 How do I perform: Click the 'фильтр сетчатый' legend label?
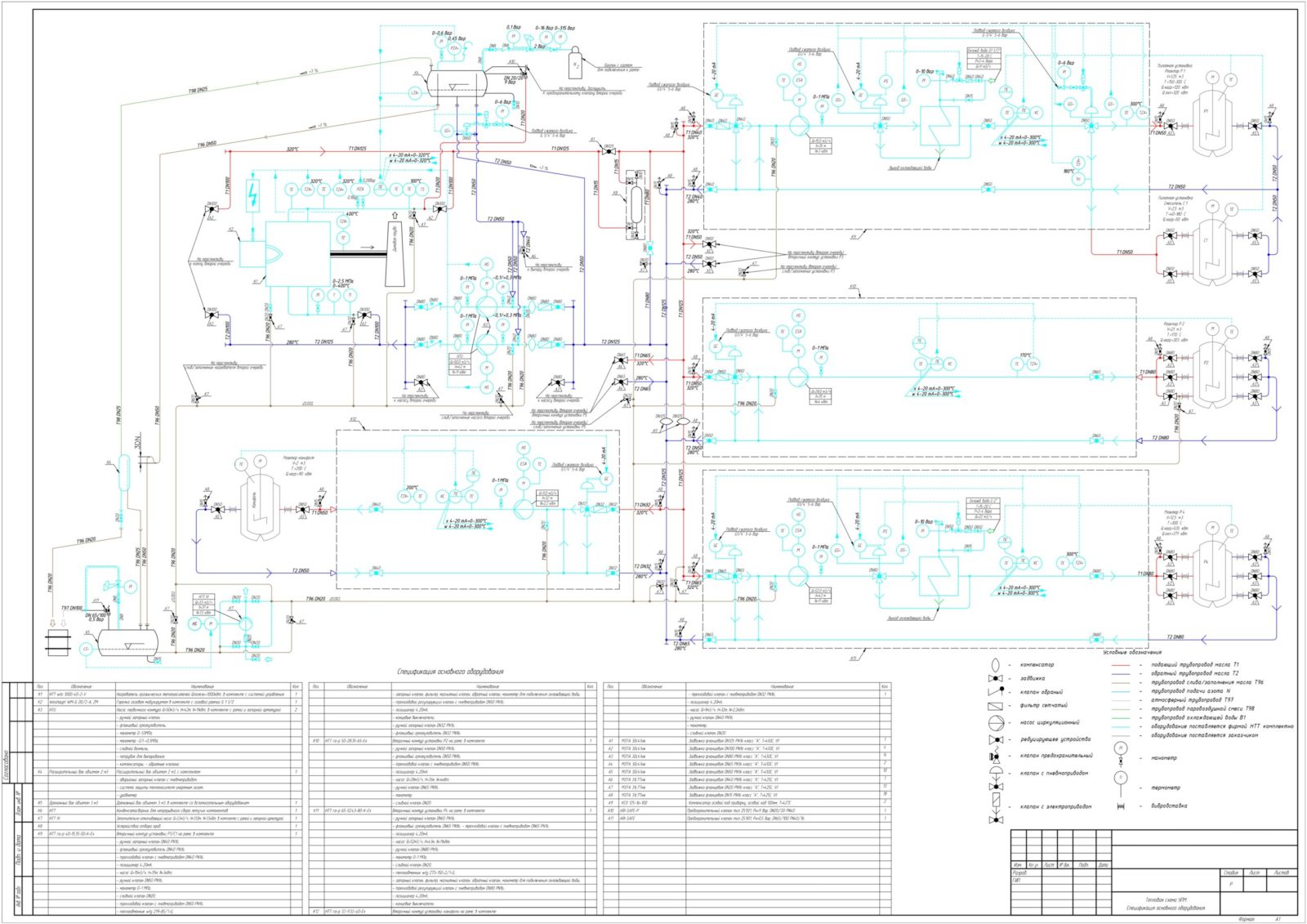pyautogui.click(x=1044, y=705)
